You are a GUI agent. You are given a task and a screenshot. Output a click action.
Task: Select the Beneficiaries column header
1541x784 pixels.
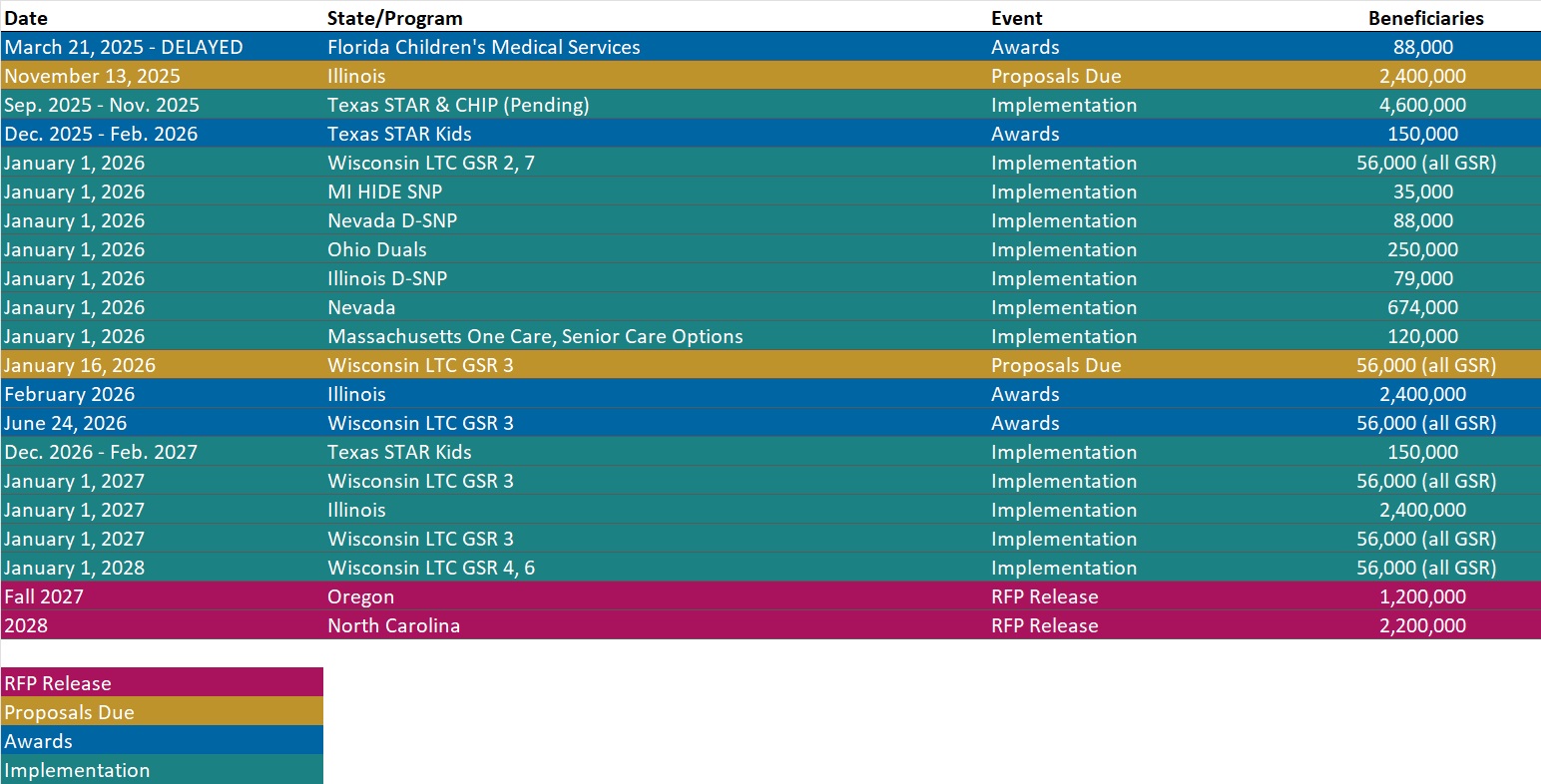point(1425,18)
